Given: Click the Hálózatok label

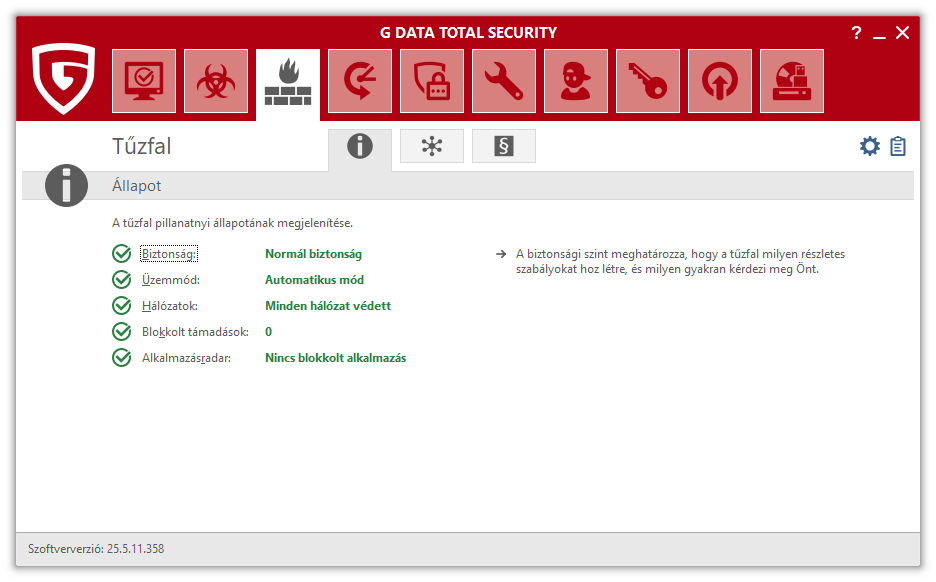Looking at the screenshot, I should pyautogui.click(x=170, y=306).
